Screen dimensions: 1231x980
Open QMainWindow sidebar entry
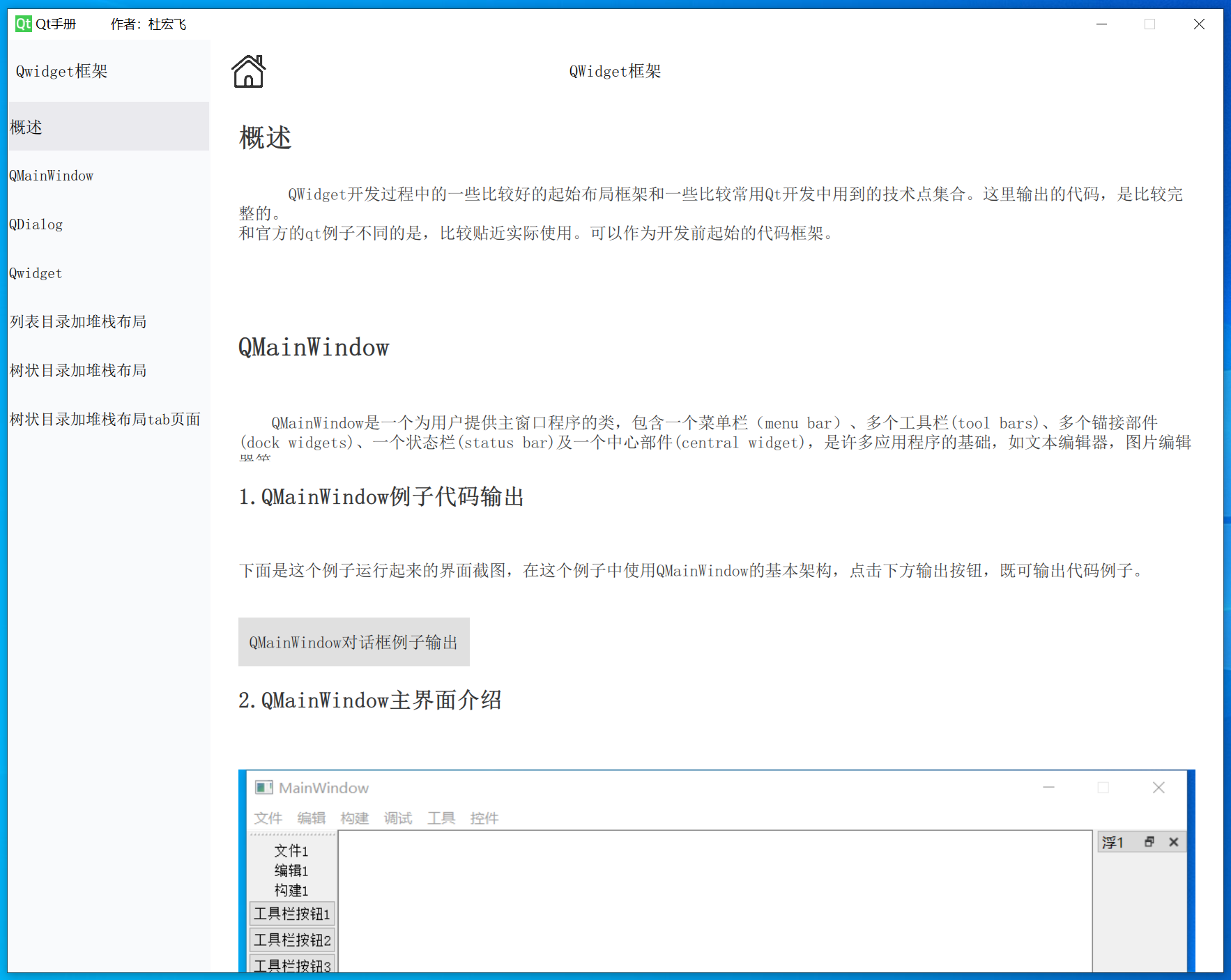point(109,176)
